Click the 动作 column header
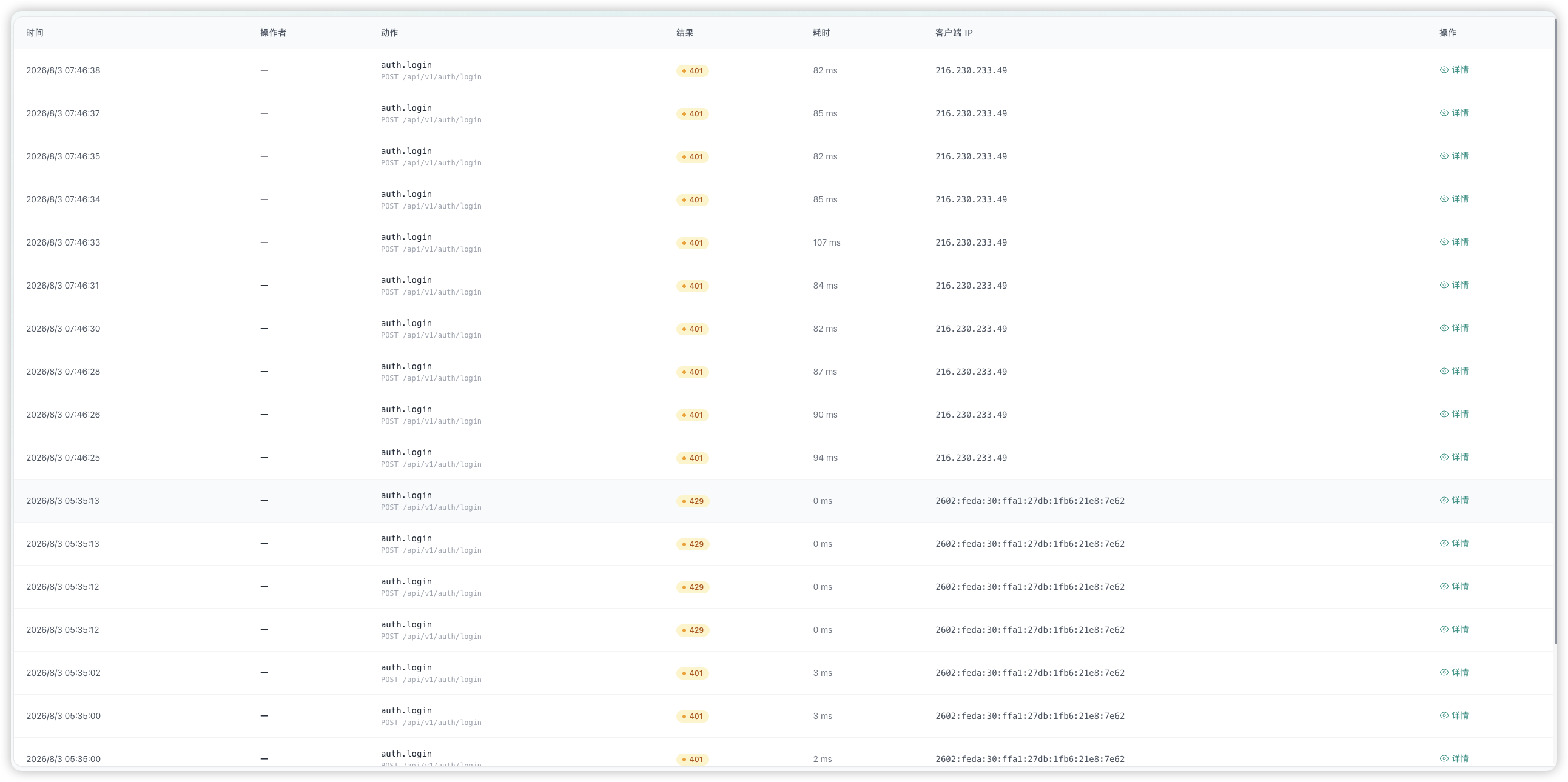 389,33
